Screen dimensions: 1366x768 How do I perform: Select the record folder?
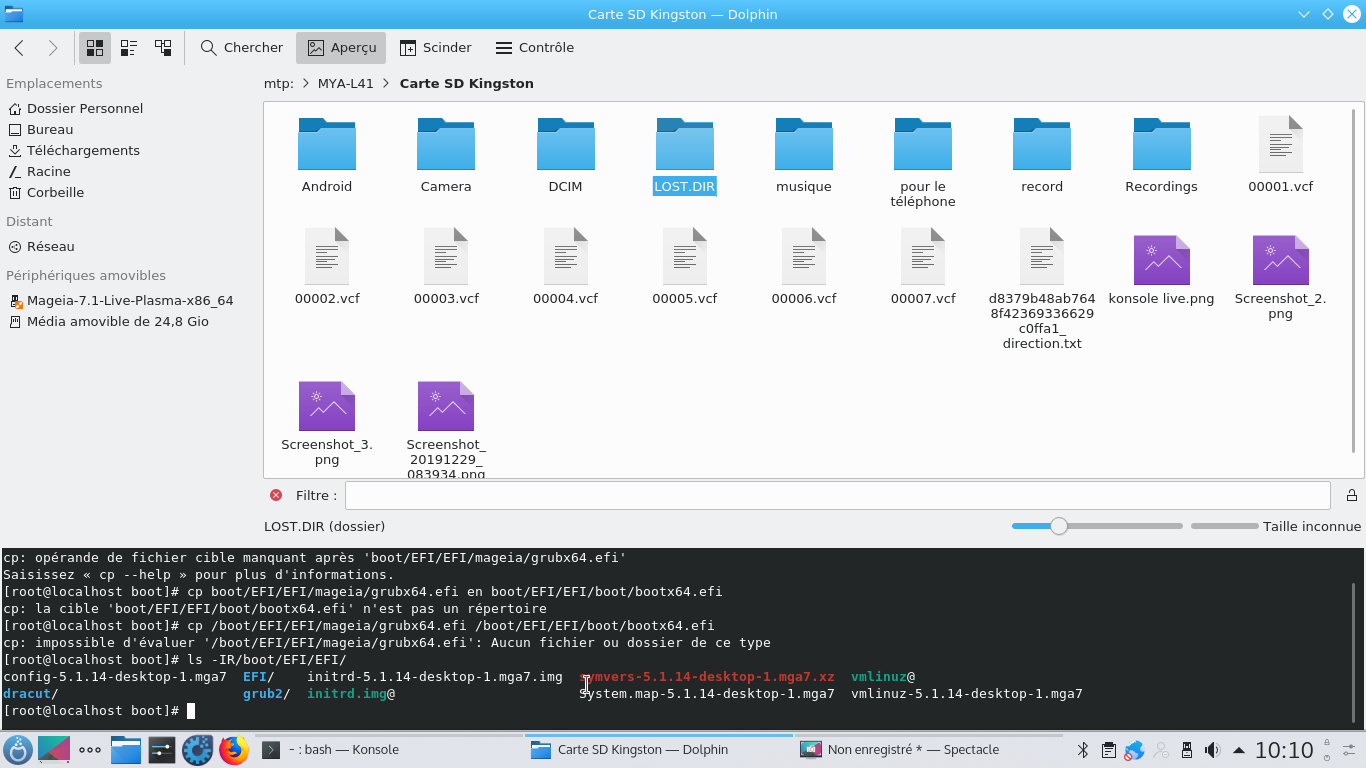(1042, 155)
